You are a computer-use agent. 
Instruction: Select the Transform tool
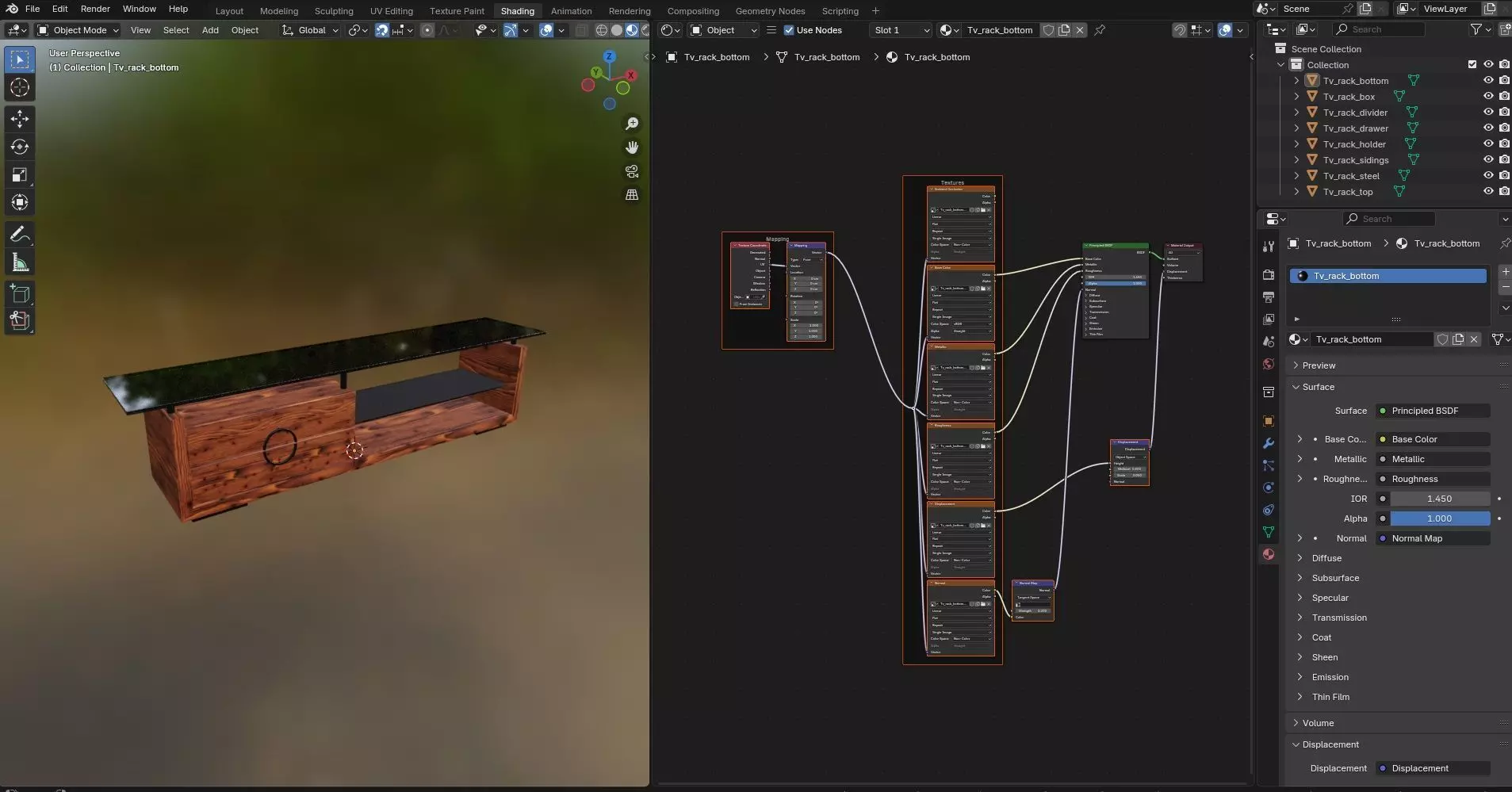coord(20,202)
